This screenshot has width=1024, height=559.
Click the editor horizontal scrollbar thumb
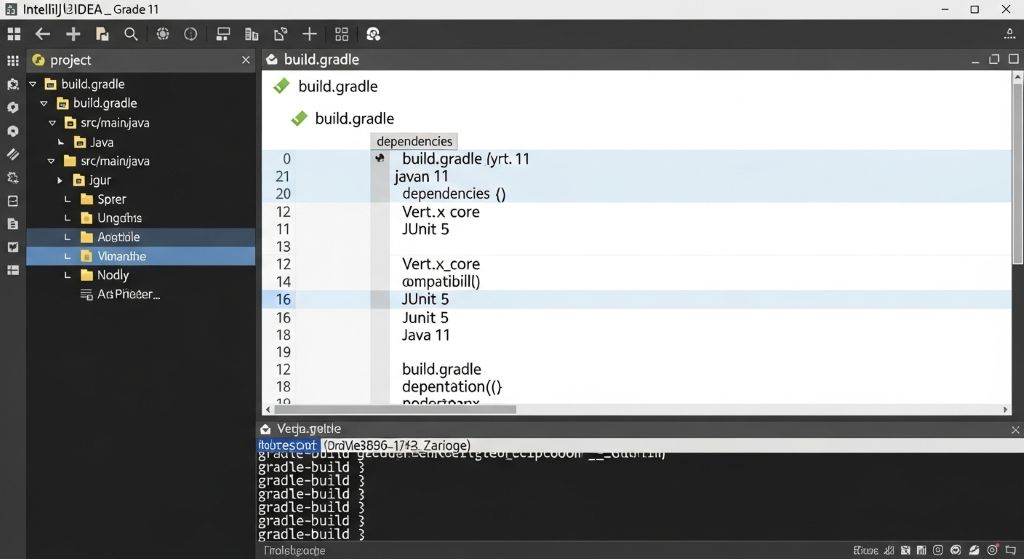[x=394, y=409]
